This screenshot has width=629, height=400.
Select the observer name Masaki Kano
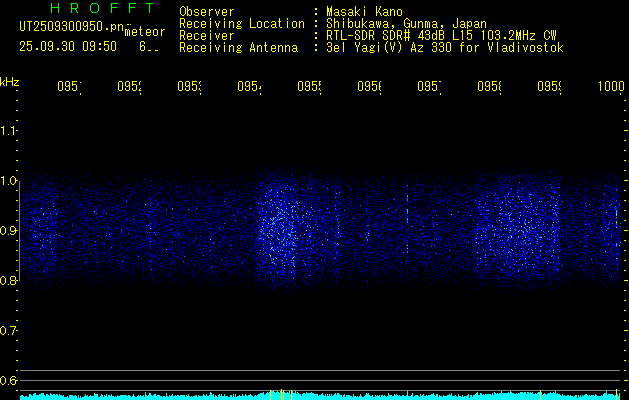pos(364,11)
